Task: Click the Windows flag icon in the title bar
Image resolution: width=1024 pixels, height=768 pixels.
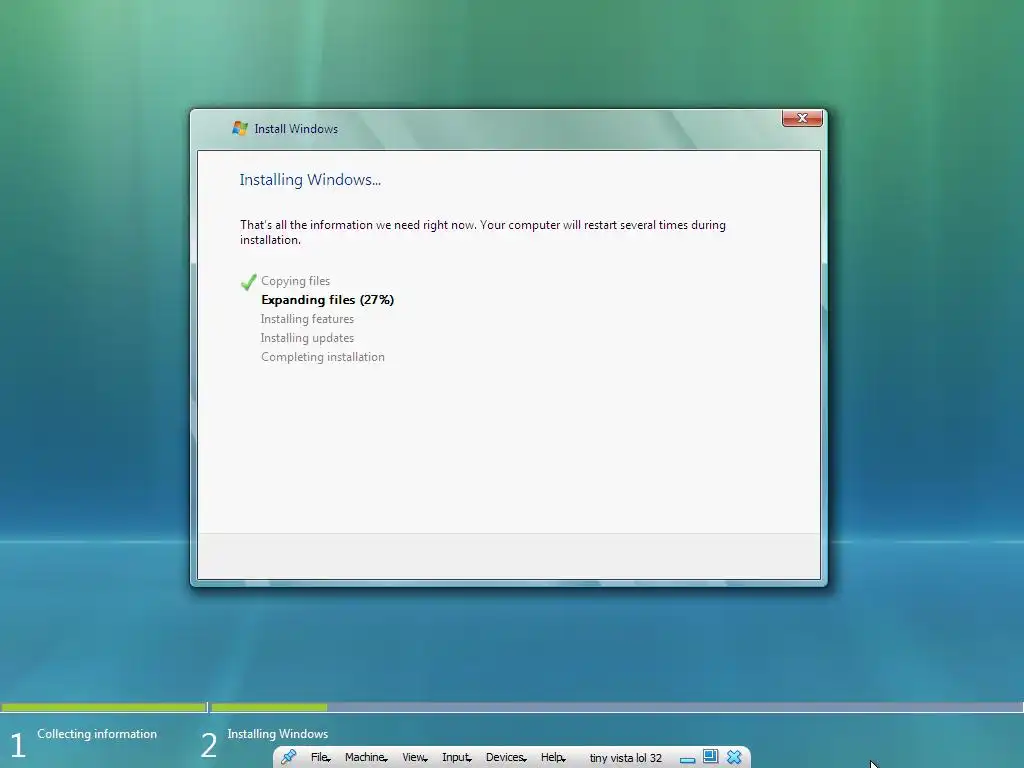Action: pos(240,128)
